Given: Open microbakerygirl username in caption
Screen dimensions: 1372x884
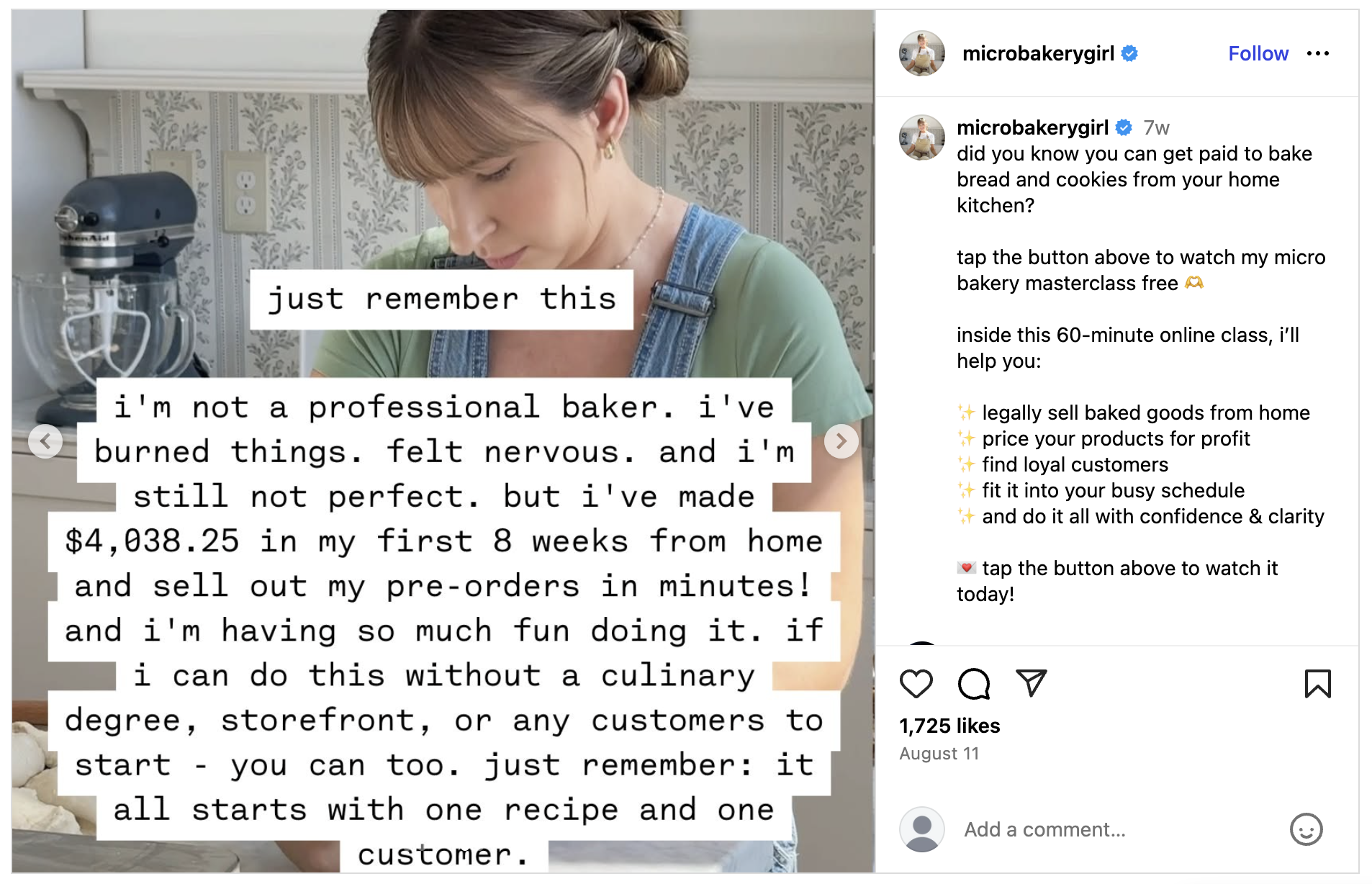Looking at the screenshot, I should [x=1032, y=128].
